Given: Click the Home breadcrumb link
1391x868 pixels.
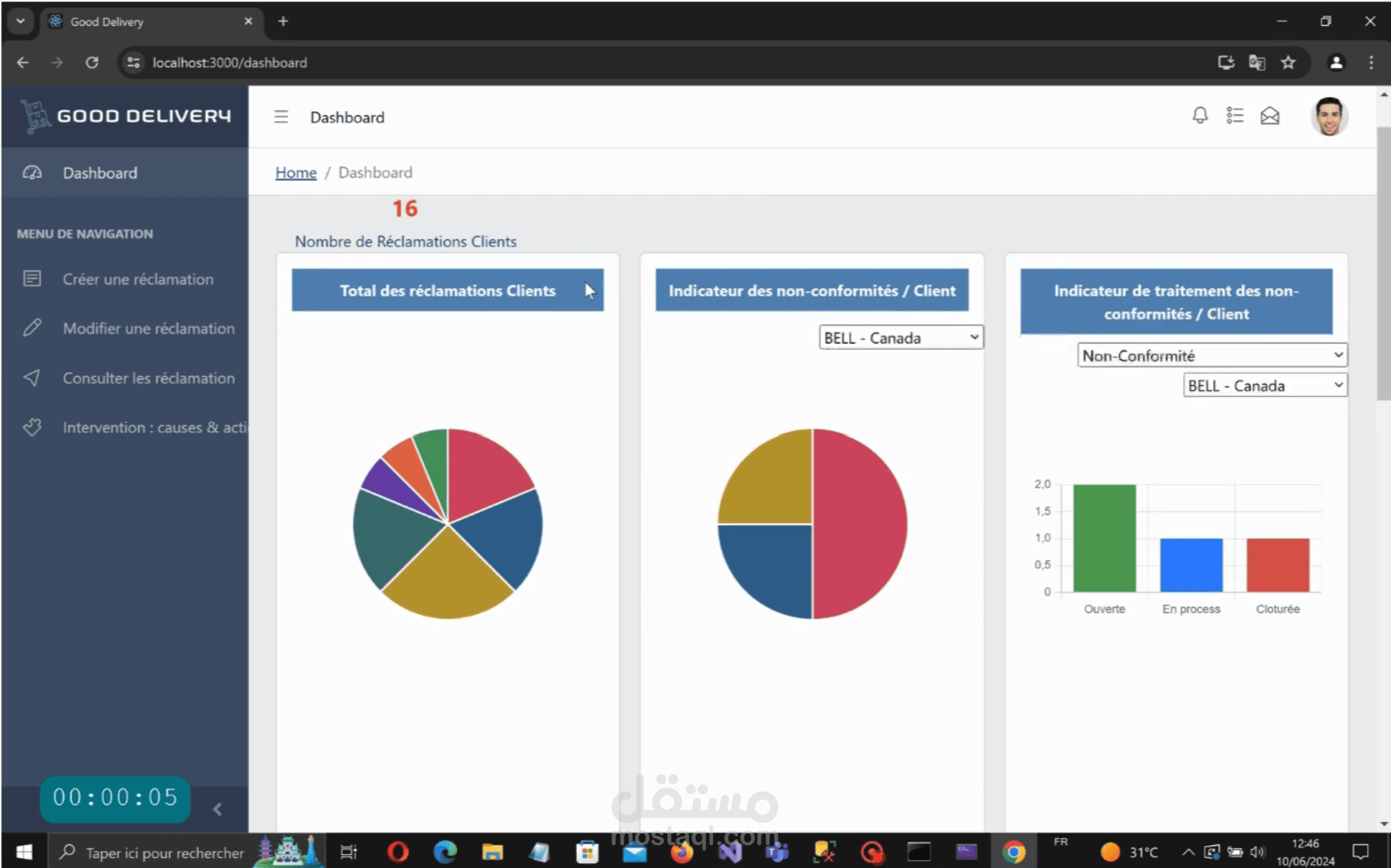Looking at the screenshot, I should (x=296, y=172).
